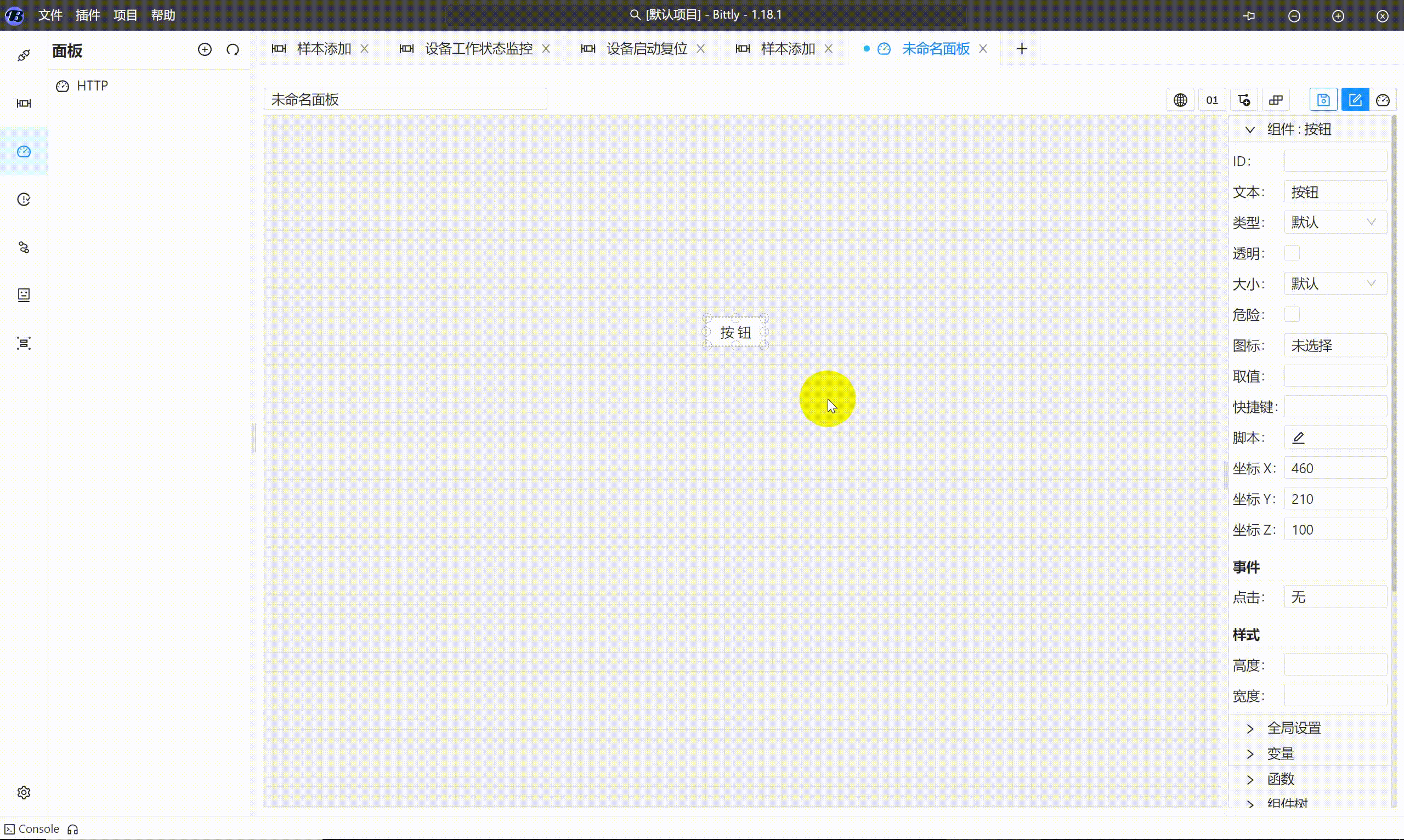Open the history/clock tool in the sidebar

pyautogui.click(x=24, y=198)
